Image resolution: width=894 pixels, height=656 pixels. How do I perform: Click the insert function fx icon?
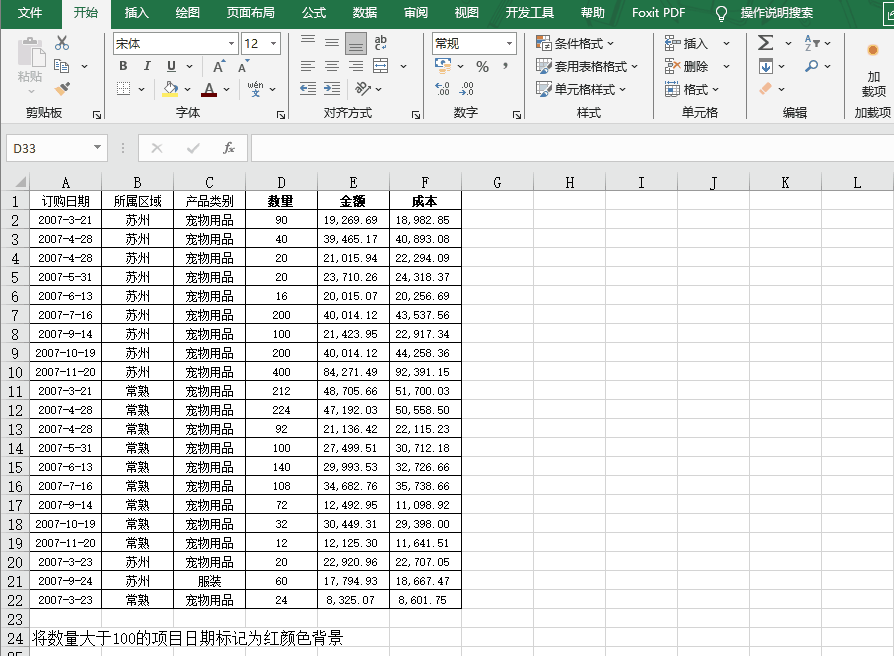(229, 148)
